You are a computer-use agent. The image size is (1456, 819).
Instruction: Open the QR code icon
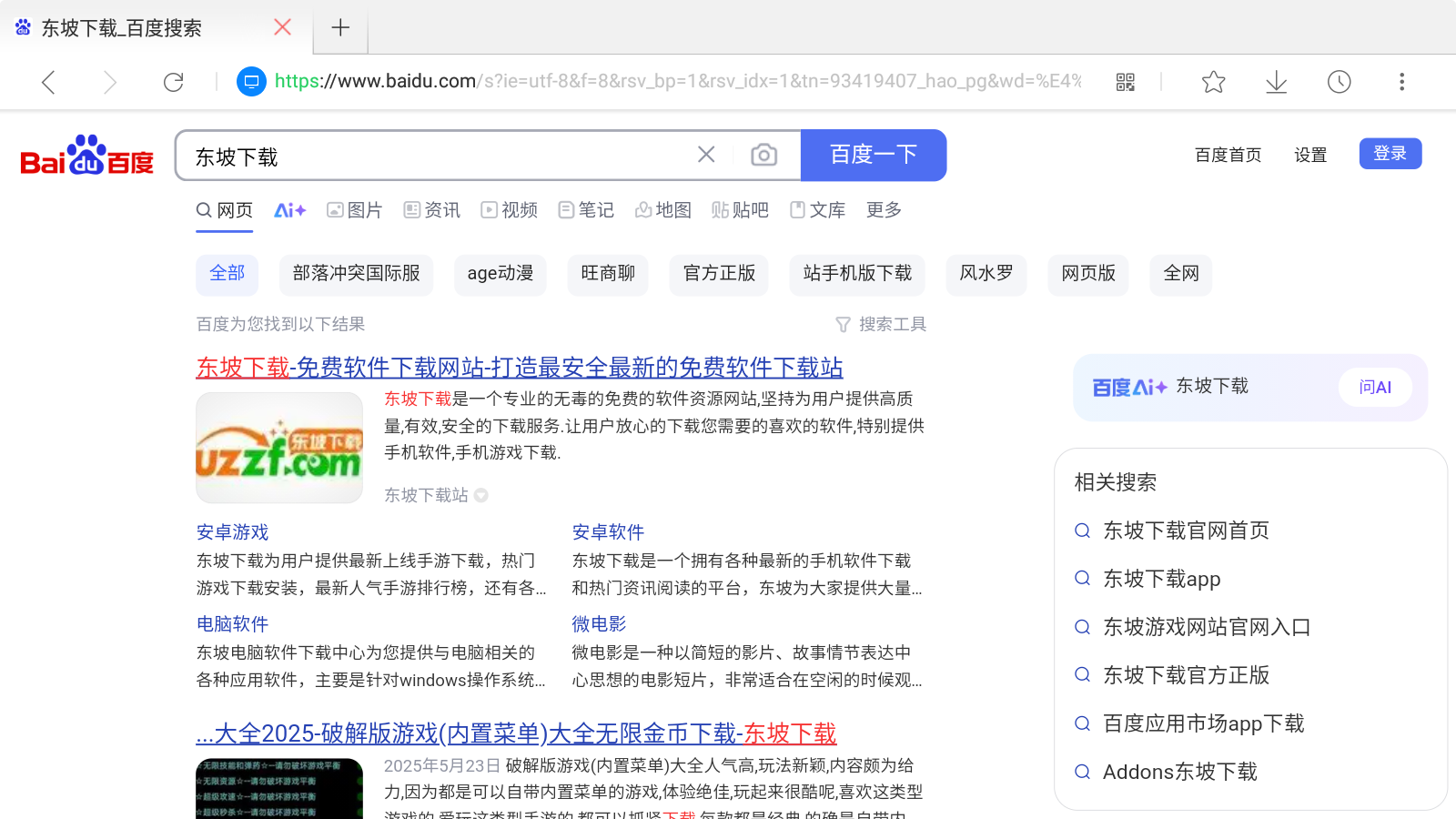click(1126, 82)
